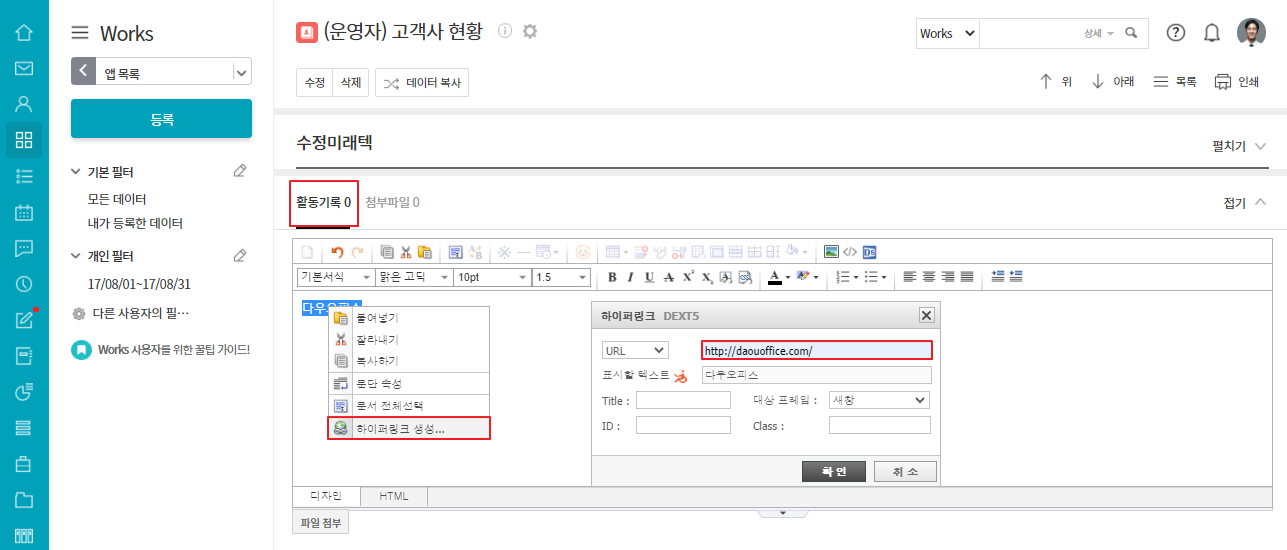Toggle bold formatting in the editor
Screen dimensions: 1287x550
[612, 277]
